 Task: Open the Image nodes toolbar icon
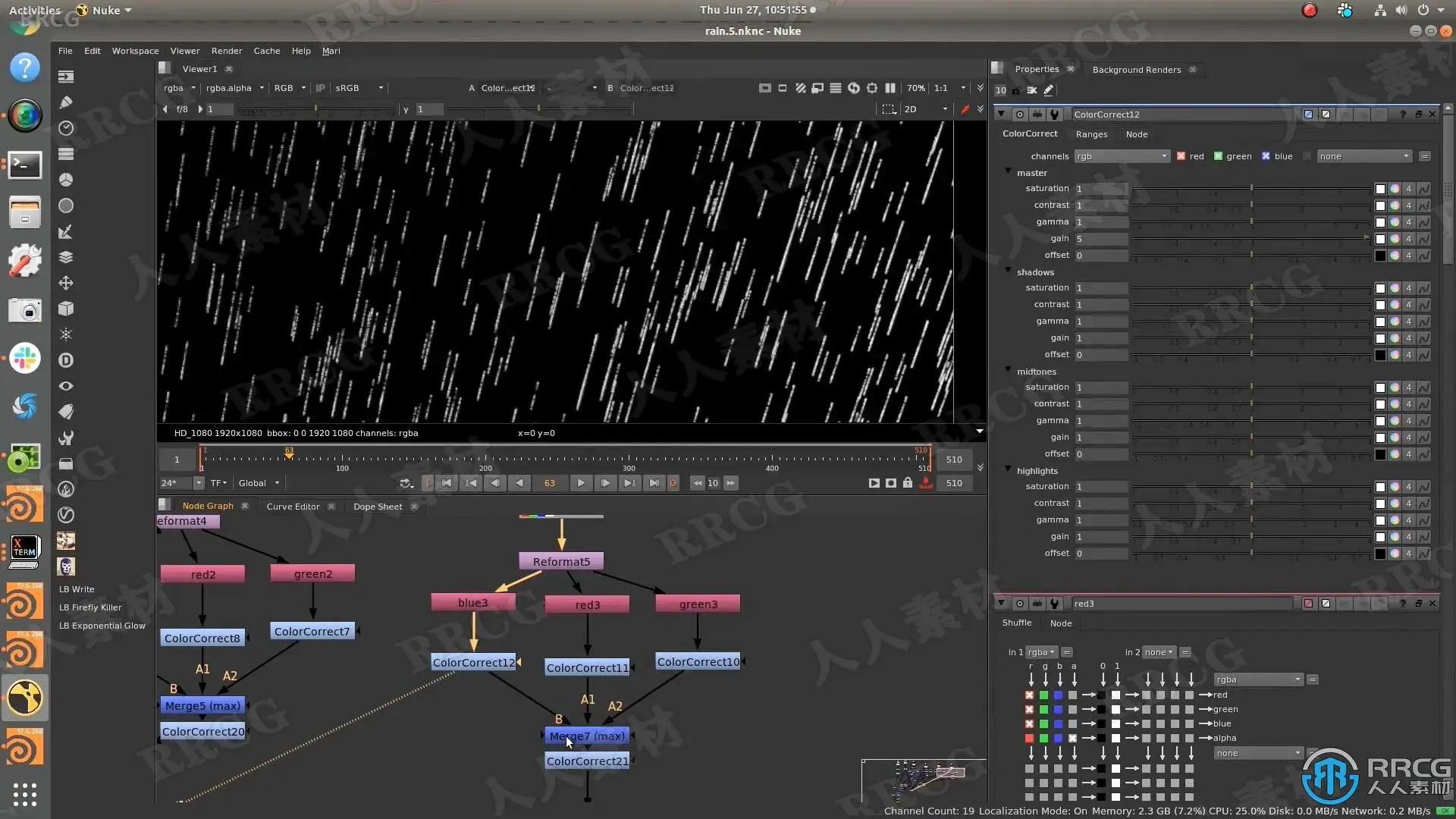(66, 77)
